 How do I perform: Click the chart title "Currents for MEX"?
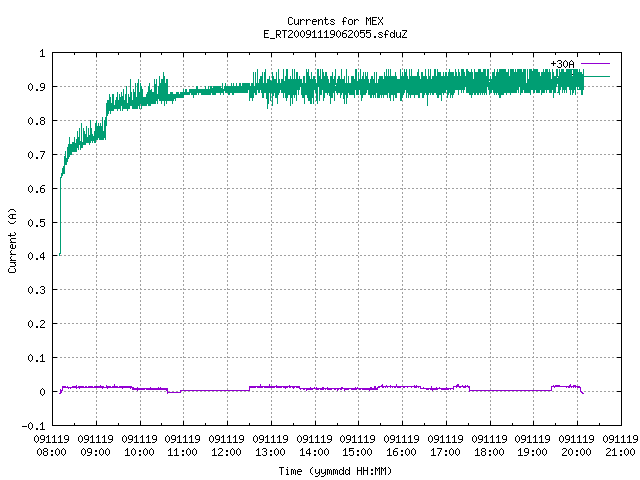(335, 21)
